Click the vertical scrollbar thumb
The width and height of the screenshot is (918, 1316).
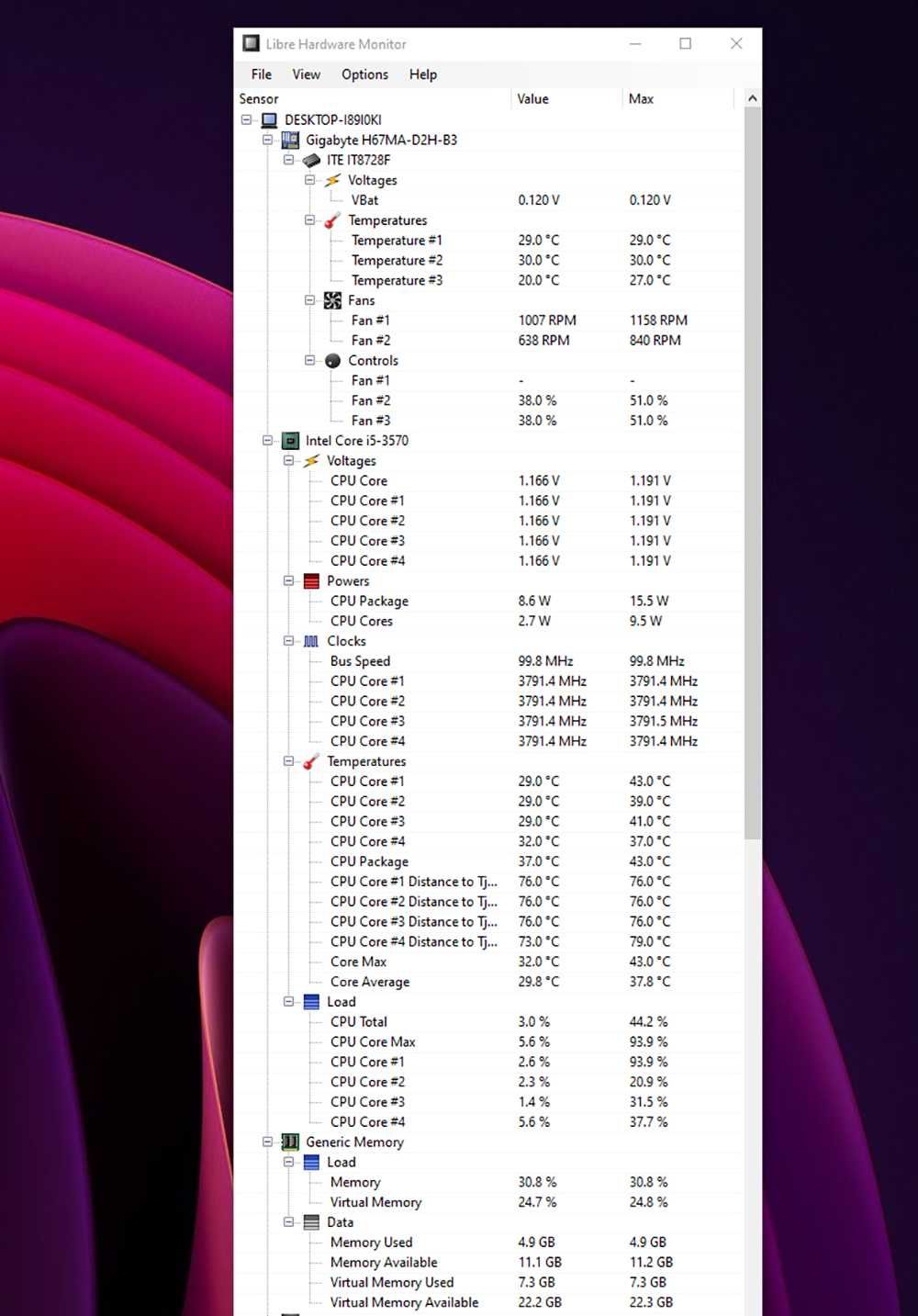point(752,471)
